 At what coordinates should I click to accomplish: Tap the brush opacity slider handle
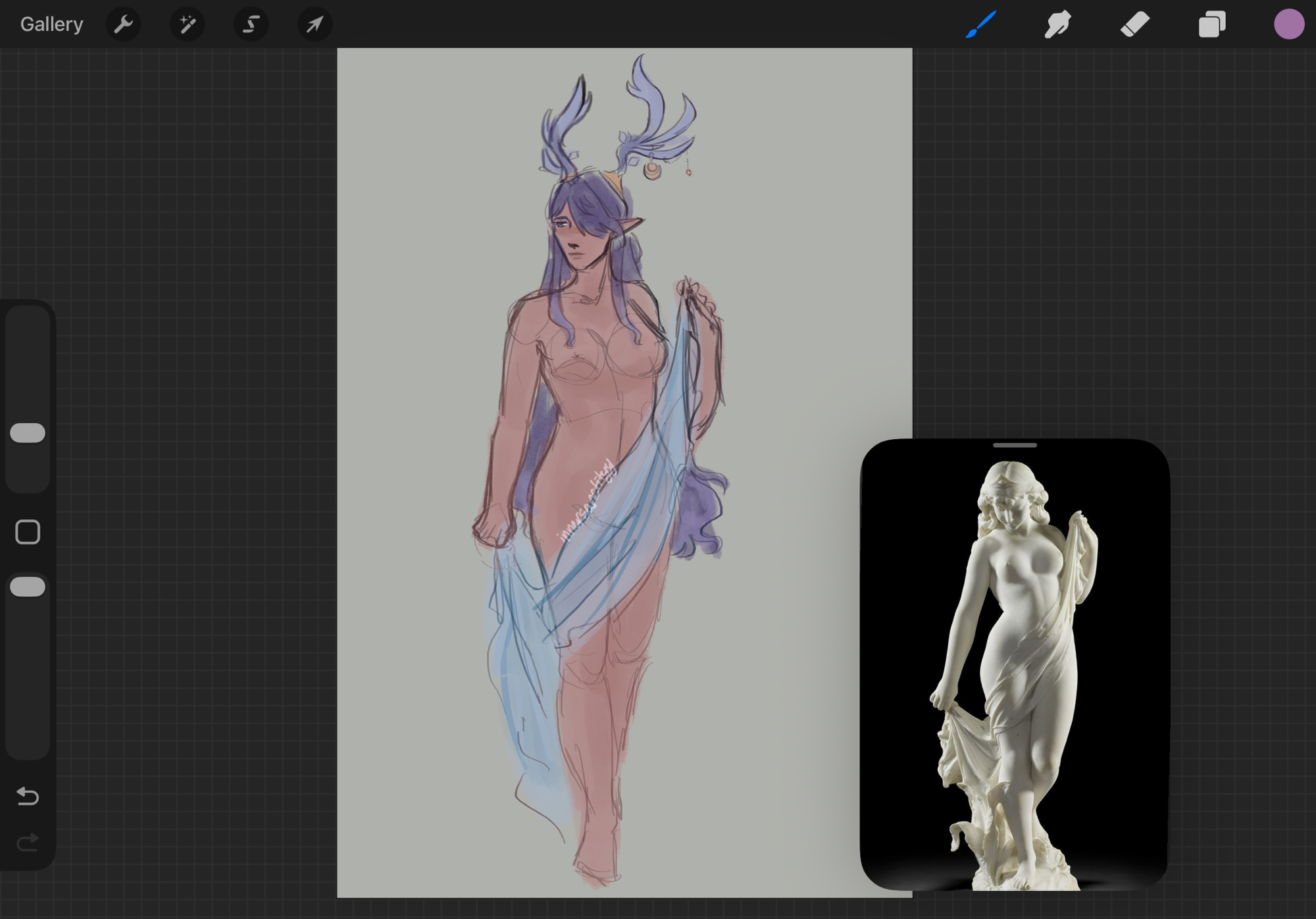click(28, 587)
